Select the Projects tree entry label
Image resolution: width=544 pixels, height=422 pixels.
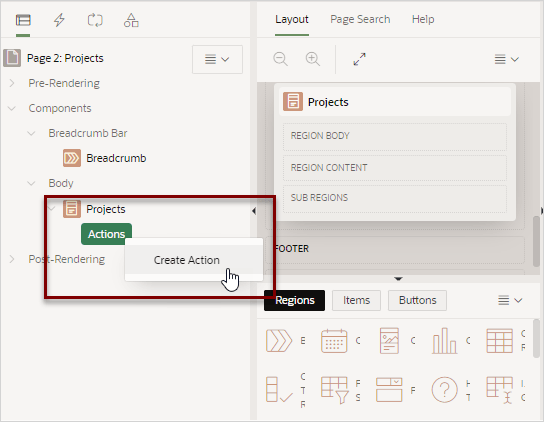coord(106,209)
